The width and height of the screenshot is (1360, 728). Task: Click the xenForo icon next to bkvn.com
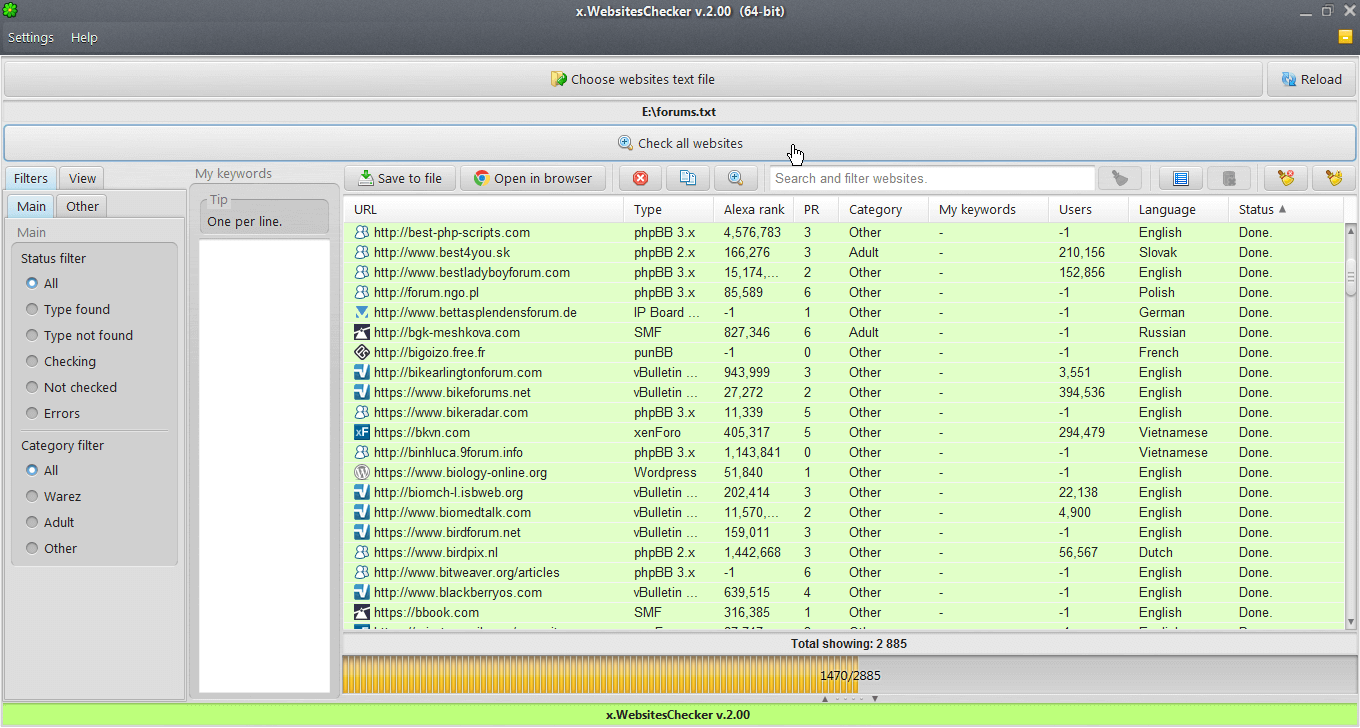(362, 432)
